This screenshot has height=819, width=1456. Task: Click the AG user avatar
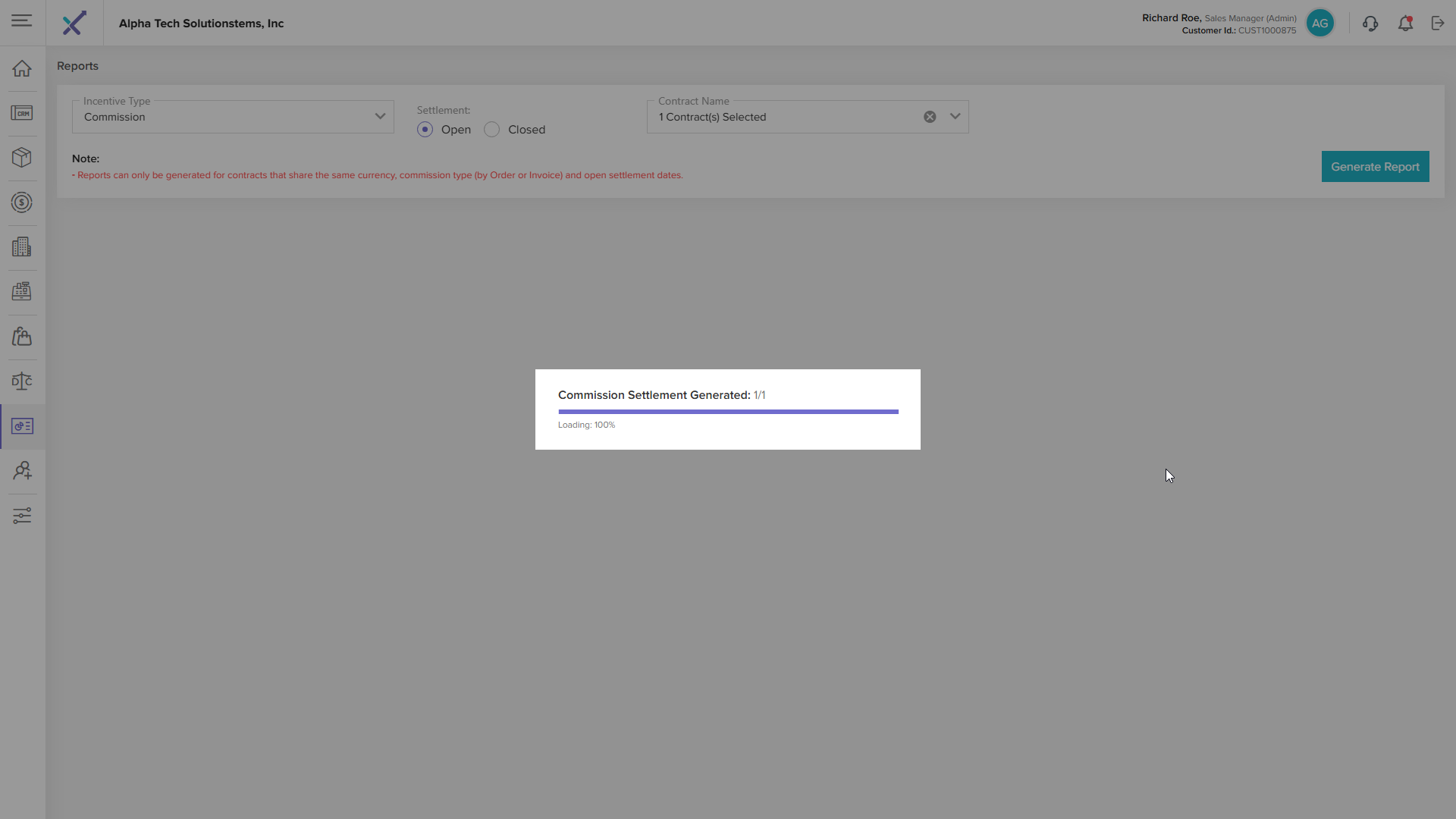[1320, 24]
